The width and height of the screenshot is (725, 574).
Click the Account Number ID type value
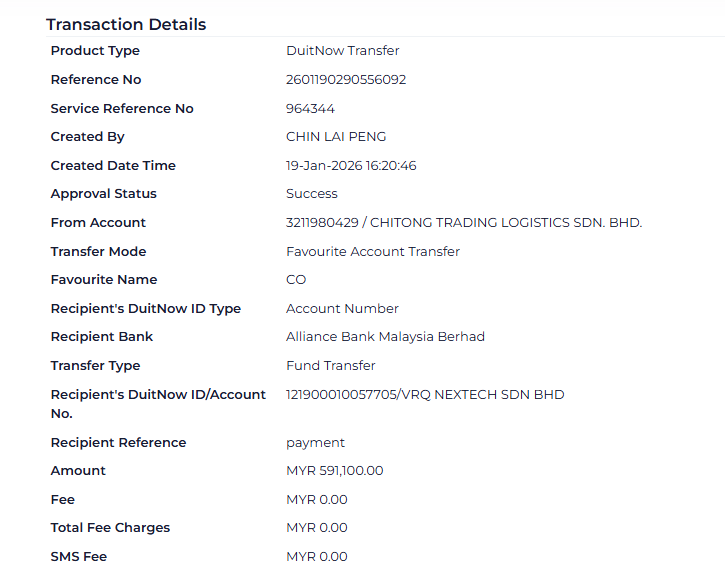(x=342, y=309)
